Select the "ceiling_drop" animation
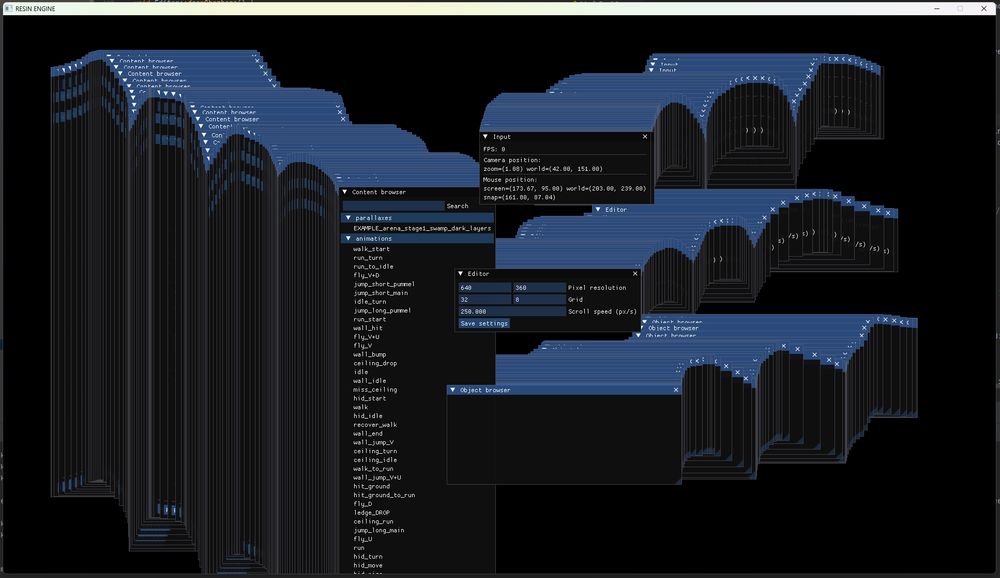 click(375, 363)
